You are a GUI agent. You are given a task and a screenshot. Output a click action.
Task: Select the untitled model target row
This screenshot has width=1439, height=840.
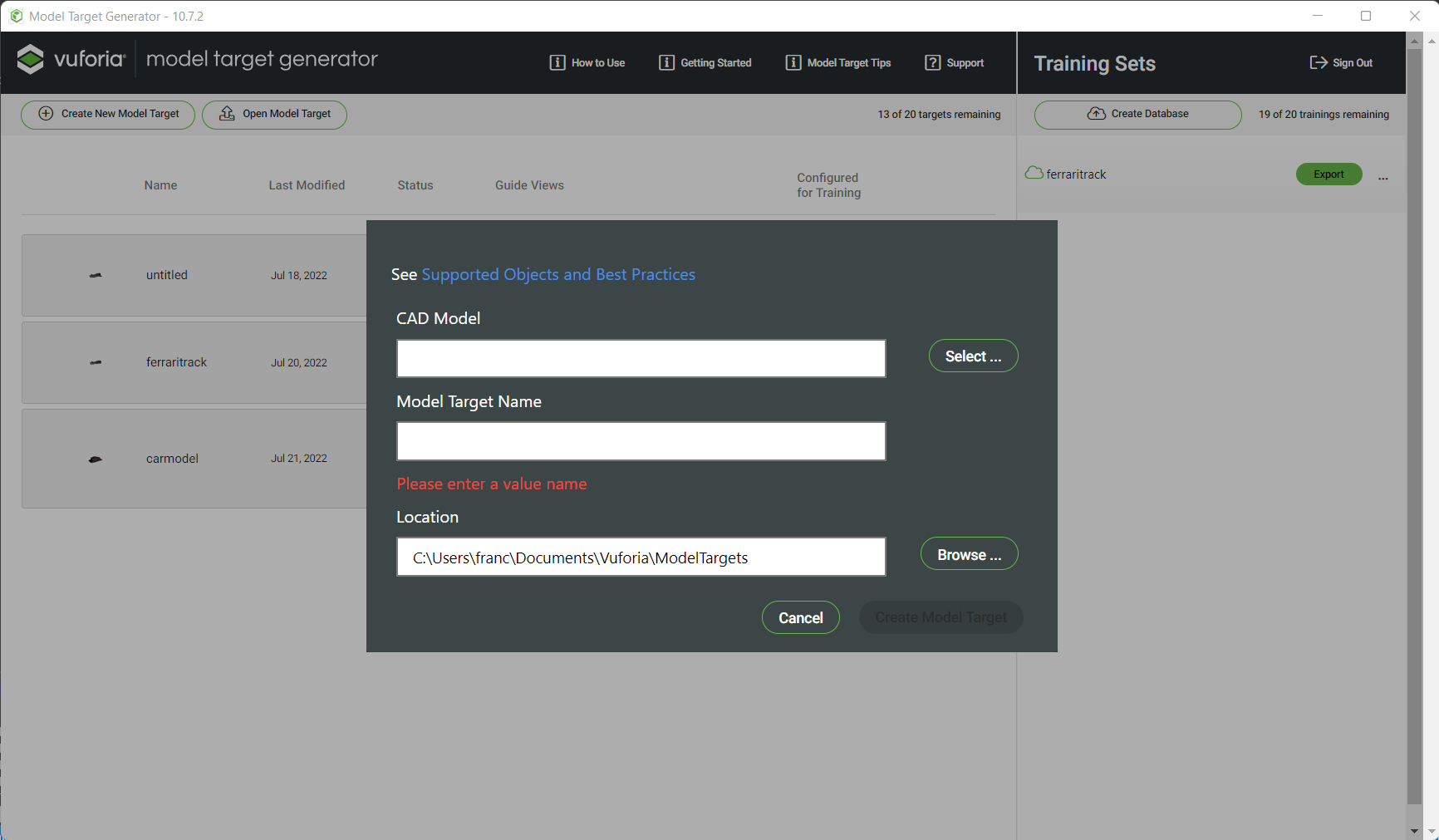coord(194,275)
